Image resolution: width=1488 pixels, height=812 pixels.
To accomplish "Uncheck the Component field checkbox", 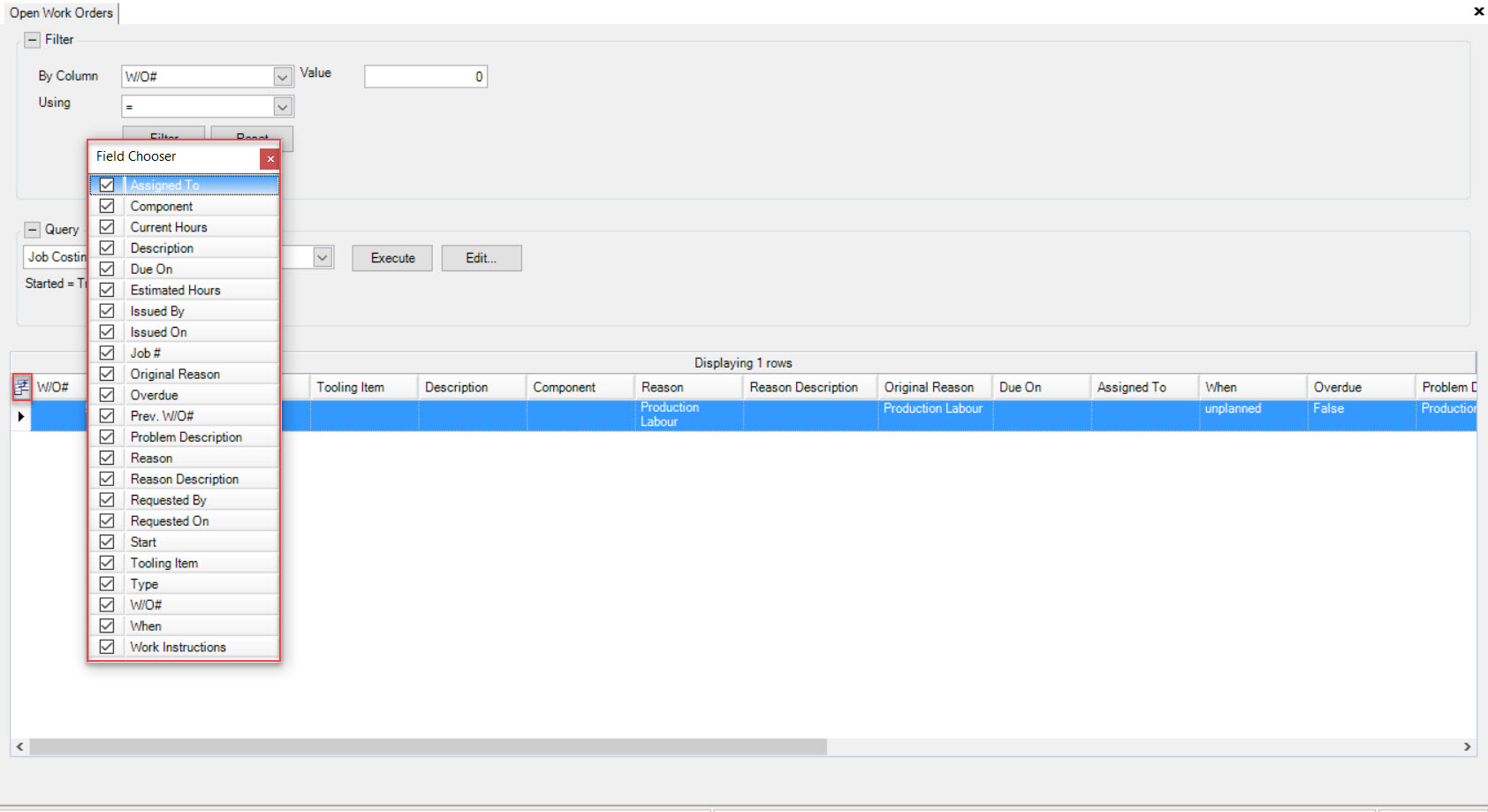I will (107, 206).
